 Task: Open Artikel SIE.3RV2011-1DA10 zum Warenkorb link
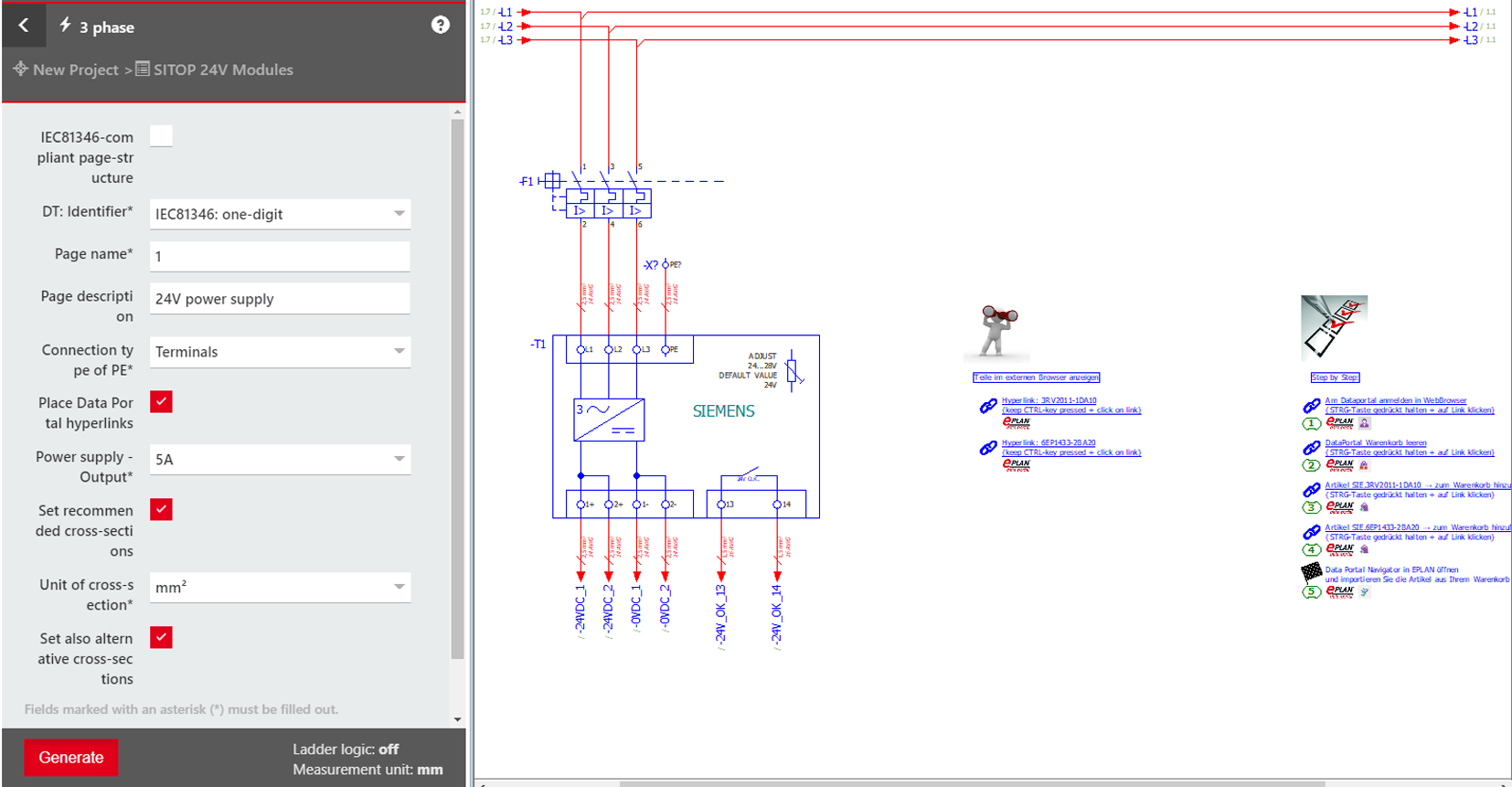[x=1418, y=485]
